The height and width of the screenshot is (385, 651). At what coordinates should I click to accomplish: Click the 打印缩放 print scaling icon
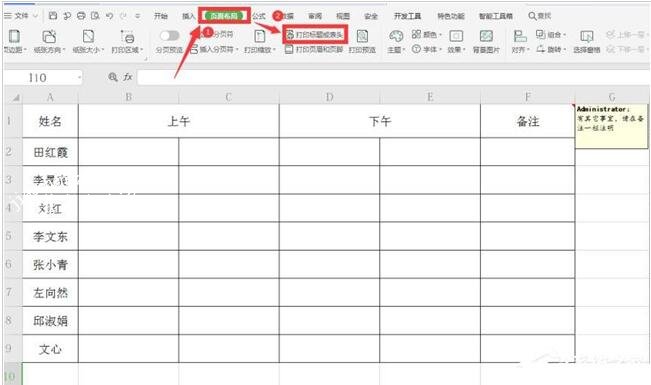(260, 37)
